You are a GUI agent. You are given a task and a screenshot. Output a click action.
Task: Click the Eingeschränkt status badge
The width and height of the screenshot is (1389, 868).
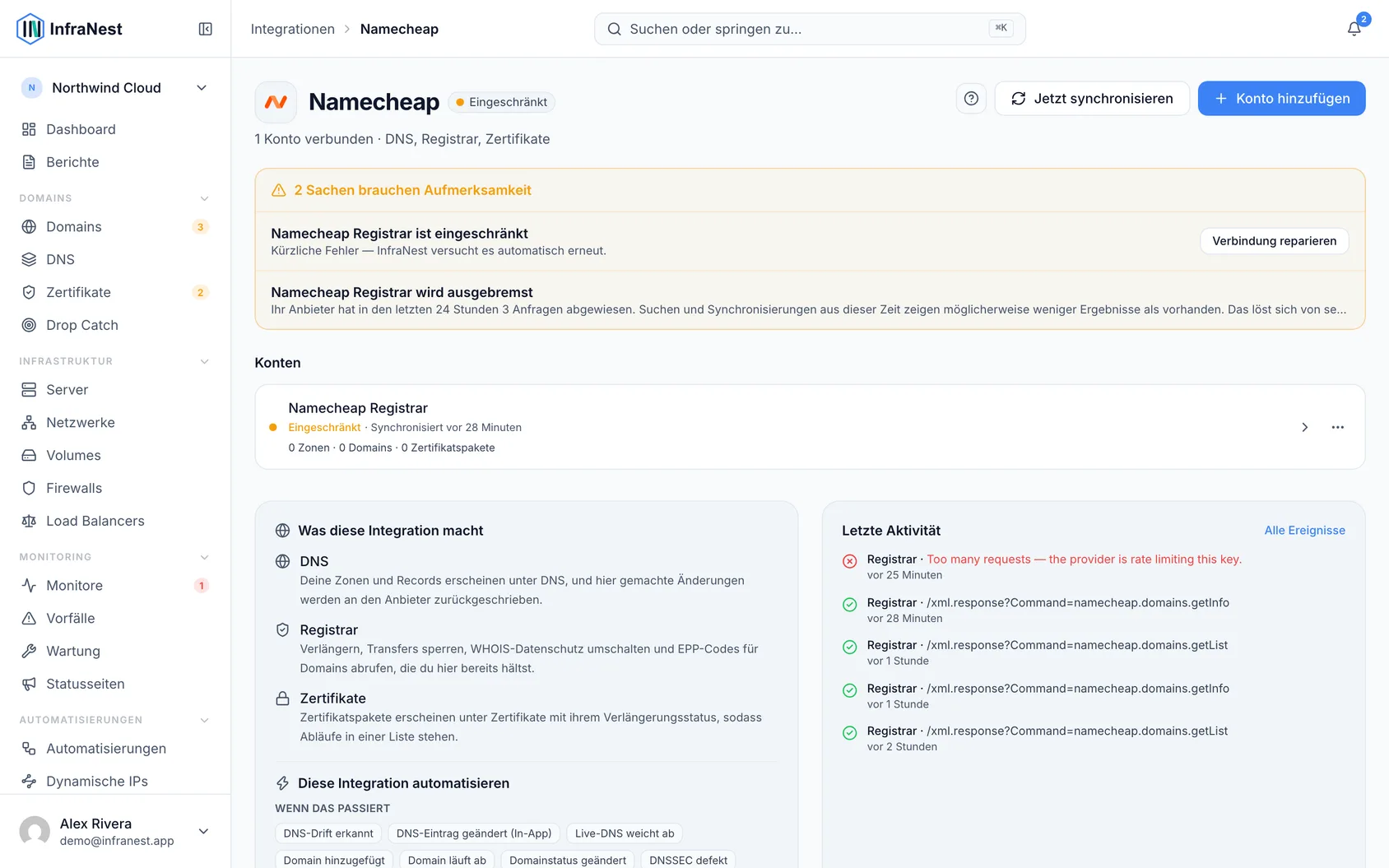tap(502, 102)
